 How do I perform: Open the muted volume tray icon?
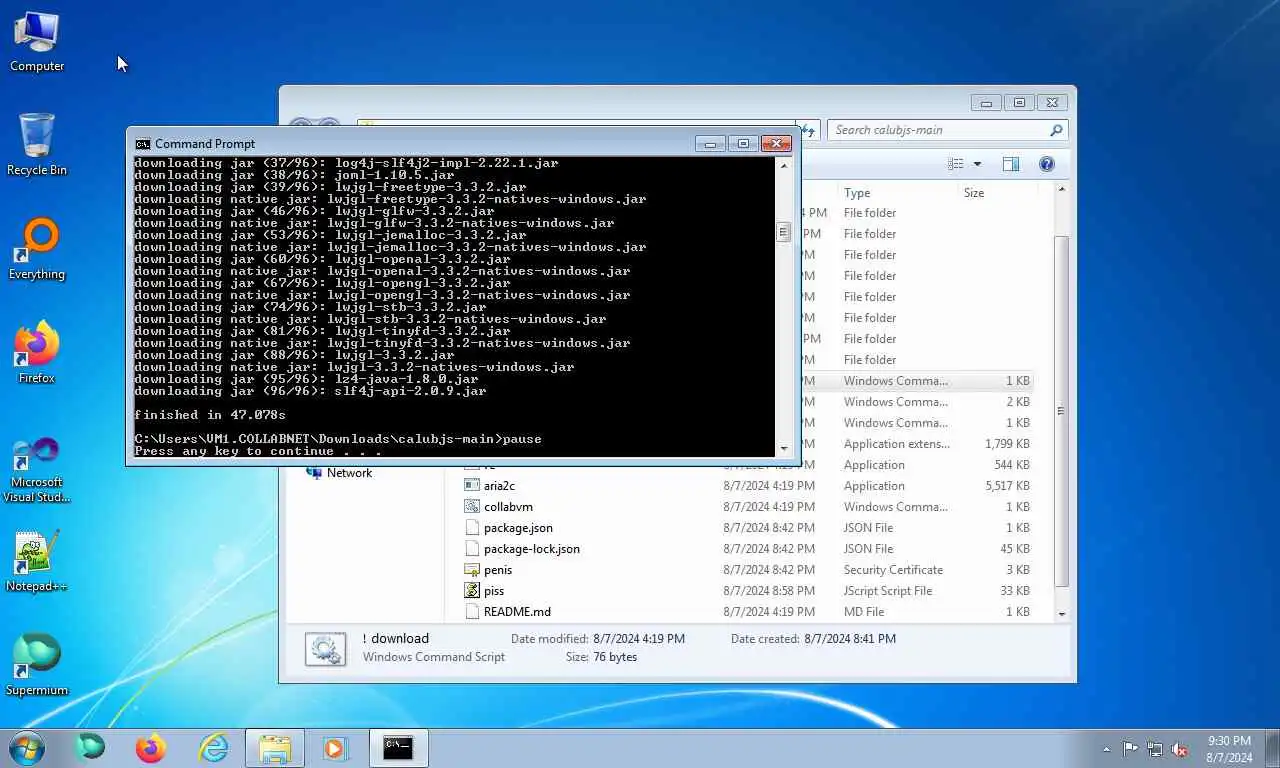tap(1180, 749)
